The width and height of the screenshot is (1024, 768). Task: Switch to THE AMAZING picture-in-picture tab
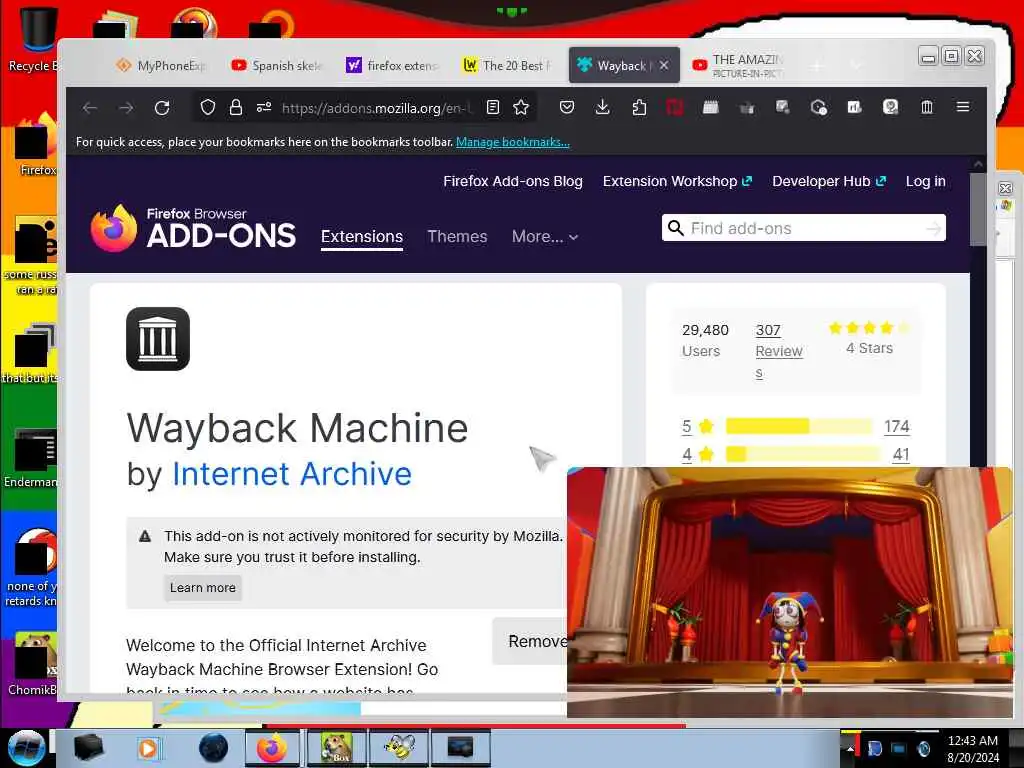pyautogui.click(x=738, y=65)
